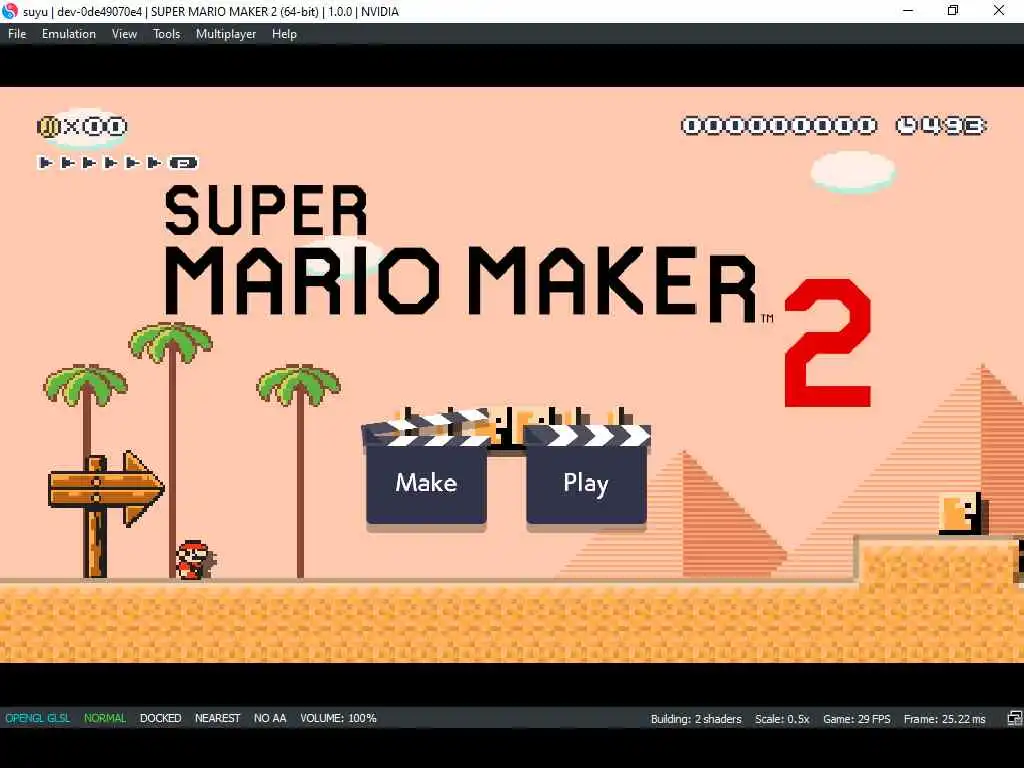Open the File menu
The image size is (1024, 768).
click(17, 34)
